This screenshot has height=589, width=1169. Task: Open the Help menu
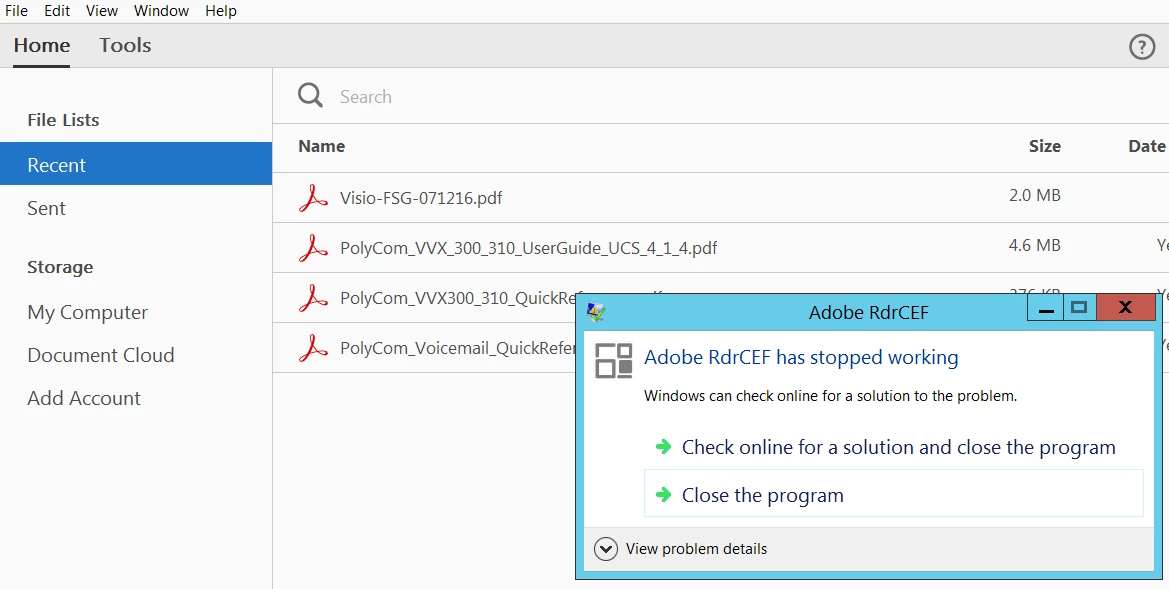tap(221, 11)
